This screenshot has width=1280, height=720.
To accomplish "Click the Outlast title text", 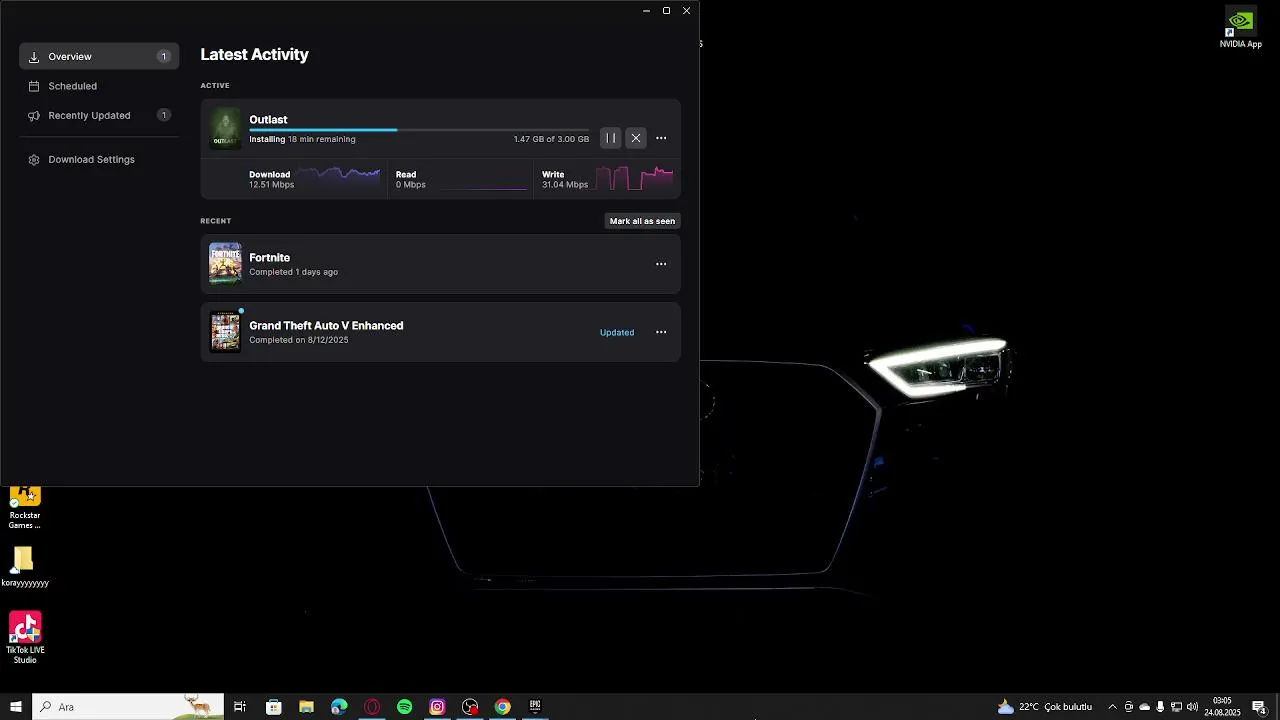I will pos(268,119).
